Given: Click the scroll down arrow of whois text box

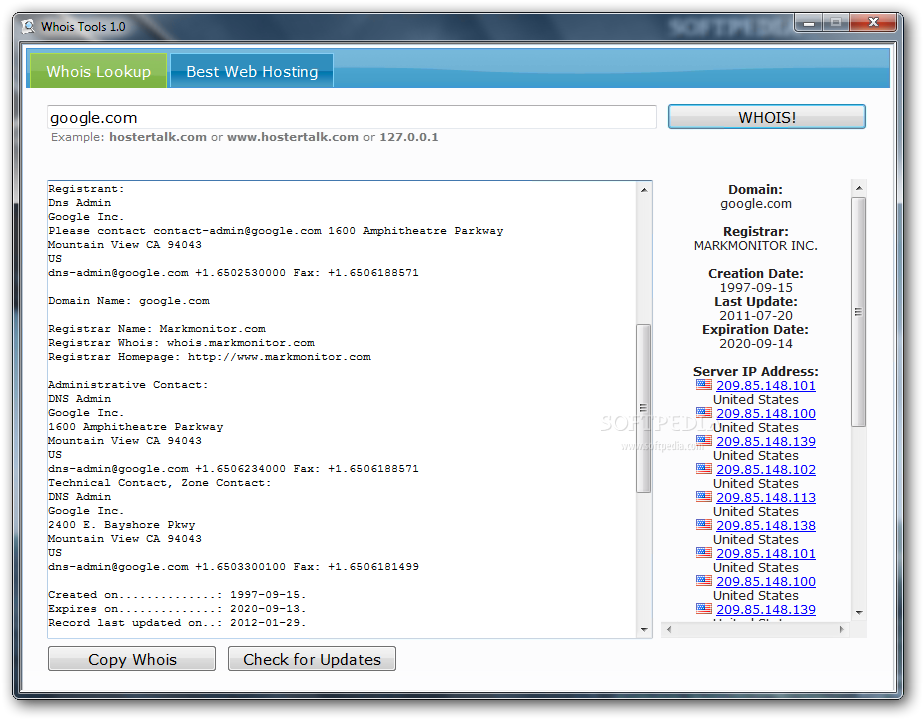Looking at the screenshot, I should [644, 629].
